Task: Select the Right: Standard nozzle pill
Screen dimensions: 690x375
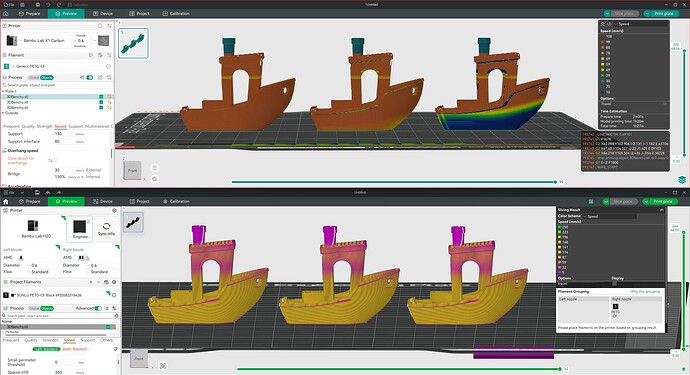Action: coord(74,349)
